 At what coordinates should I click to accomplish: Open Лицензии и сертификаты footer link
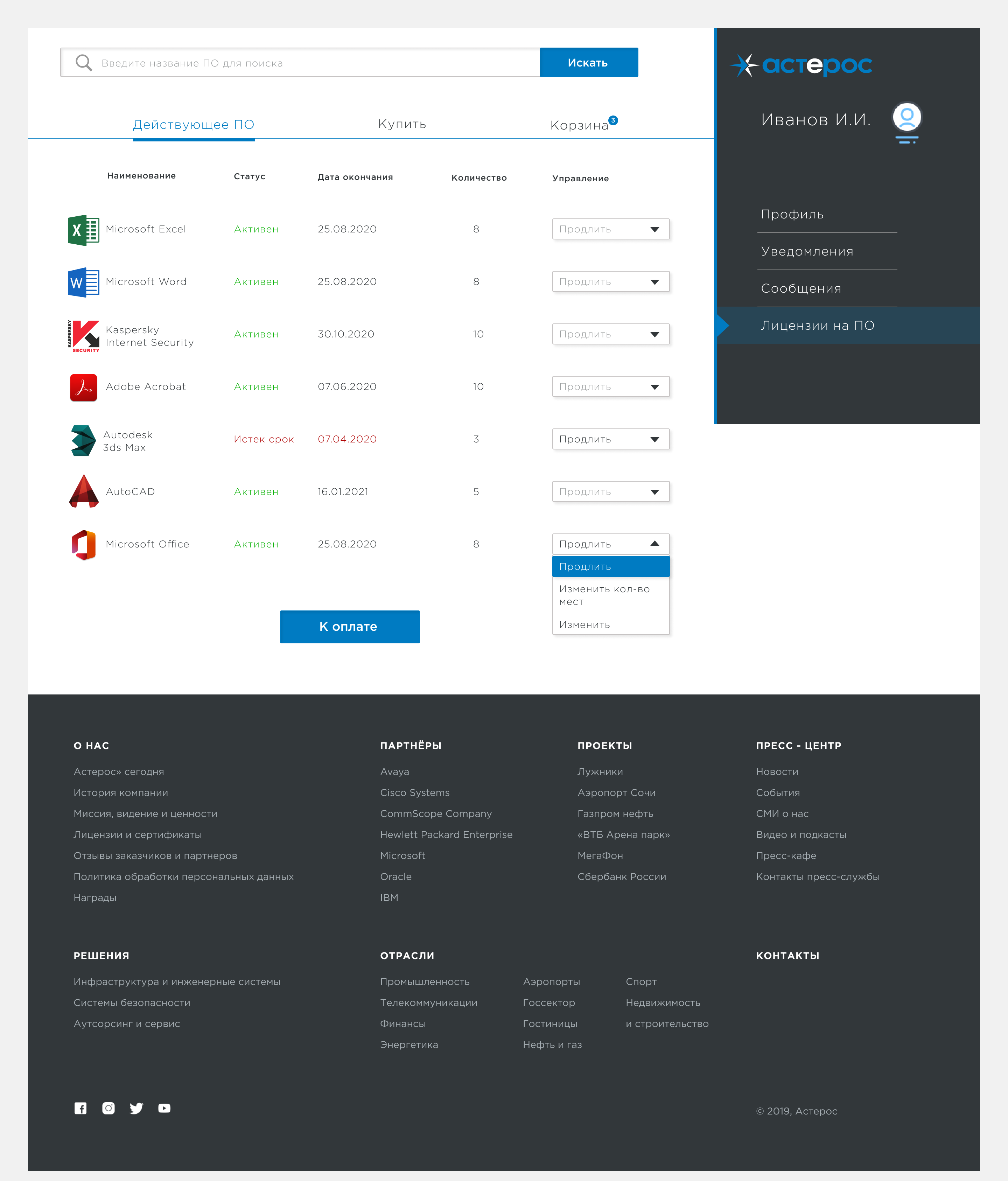pyautogui.click(x=137, y=835)
